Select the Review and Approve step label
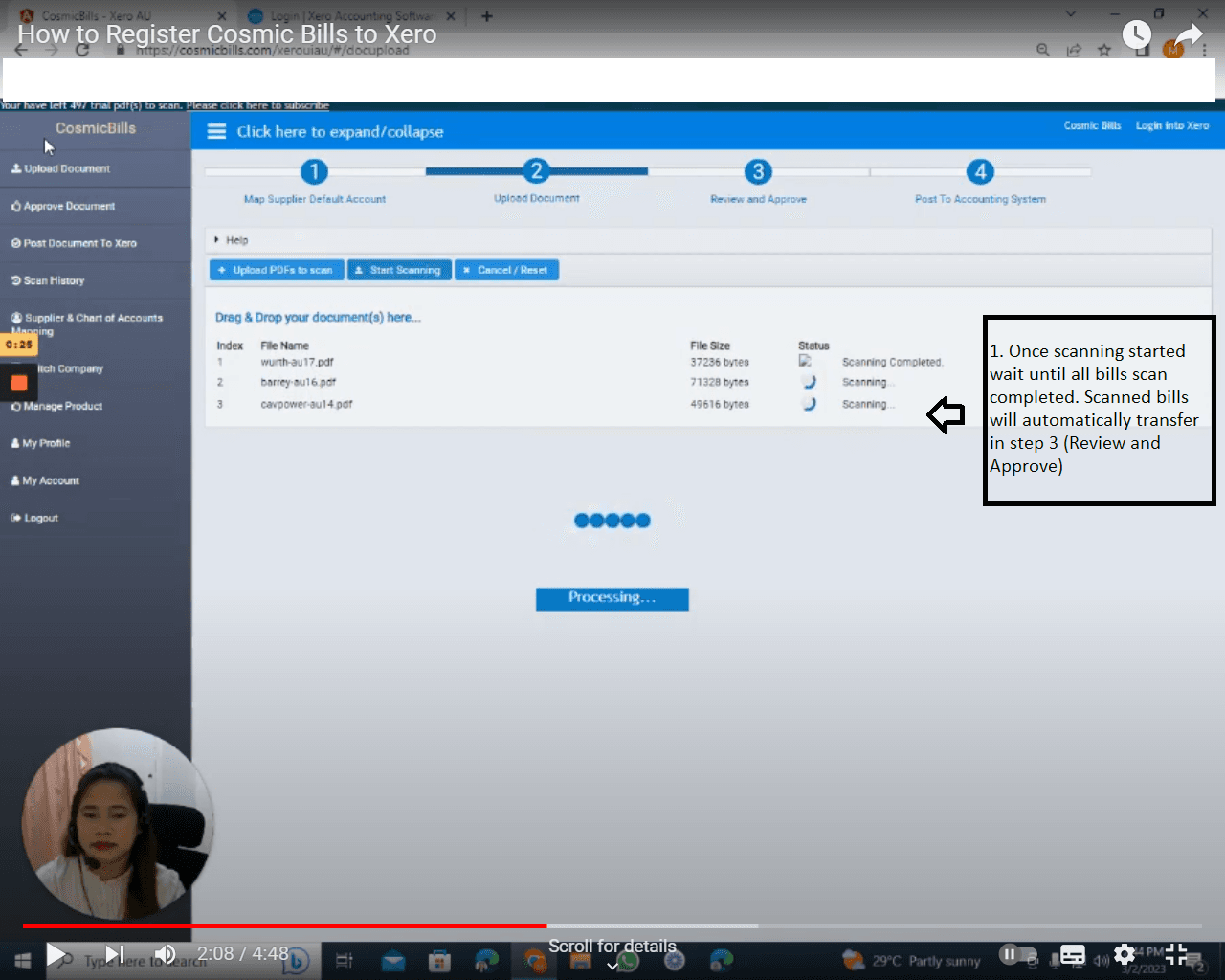The image size is (1225, 980). coord(758,199)
